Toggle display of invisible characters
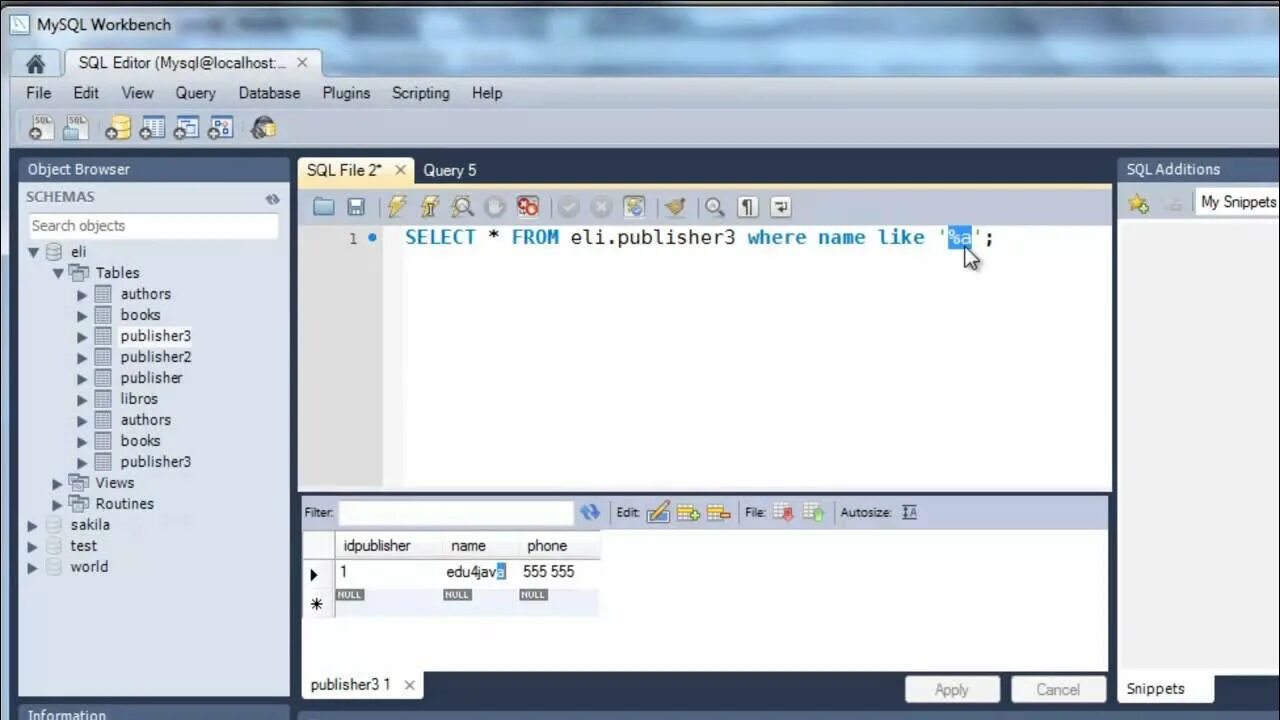The height and width of the screenshot is (720, 1280). pos(747,207)
